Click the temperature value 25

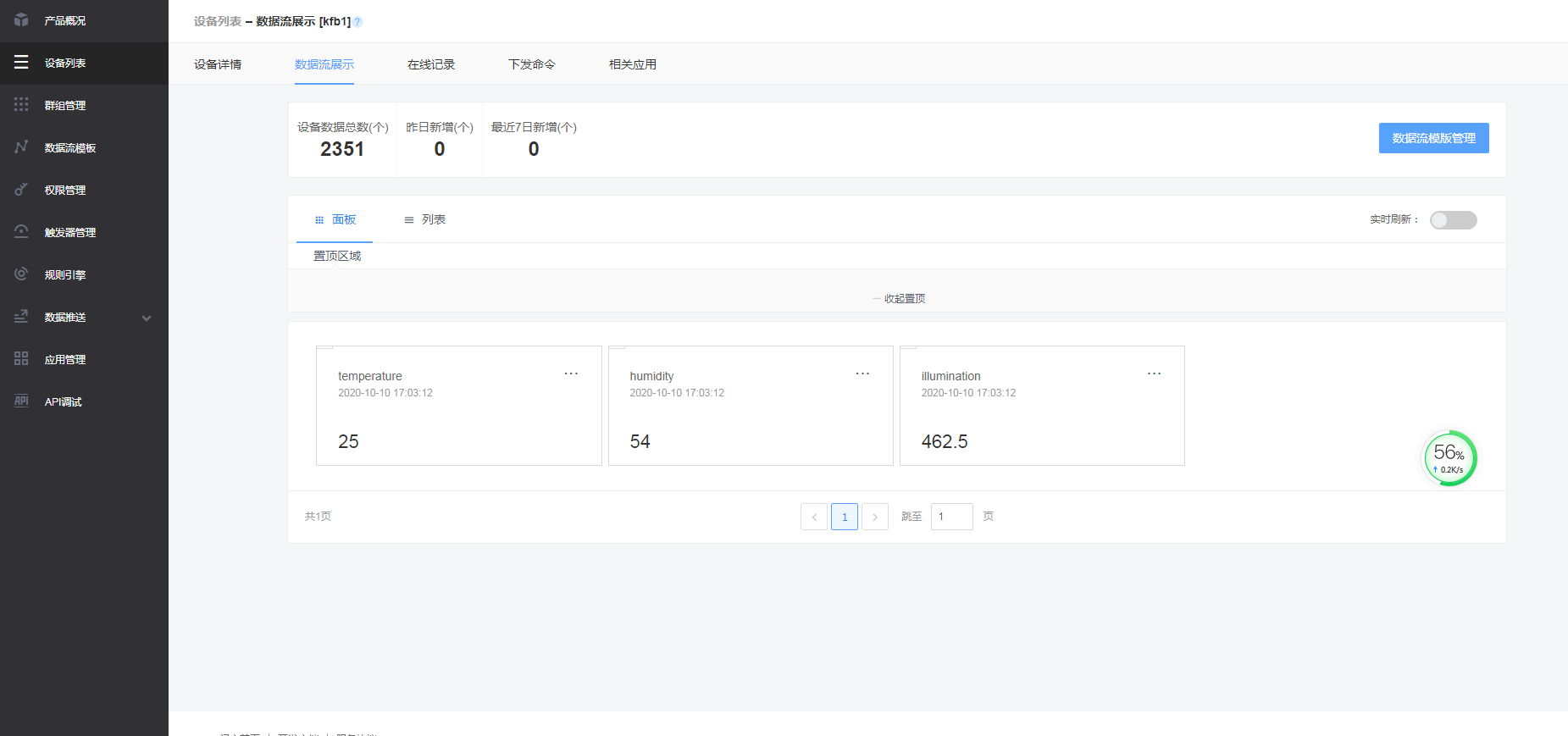348,441
